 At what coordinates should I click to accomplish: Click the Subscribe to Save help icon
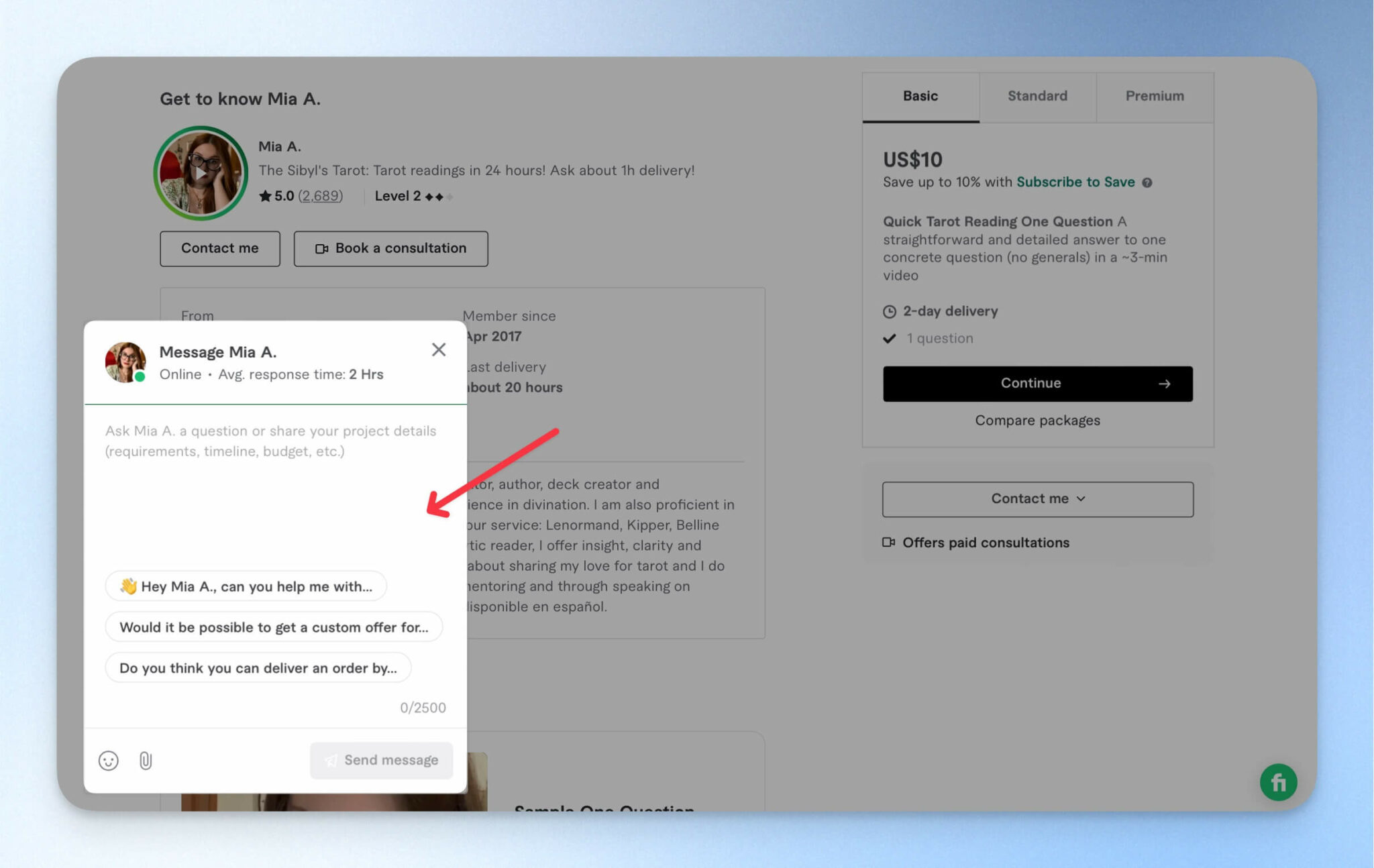point(1147,182)
